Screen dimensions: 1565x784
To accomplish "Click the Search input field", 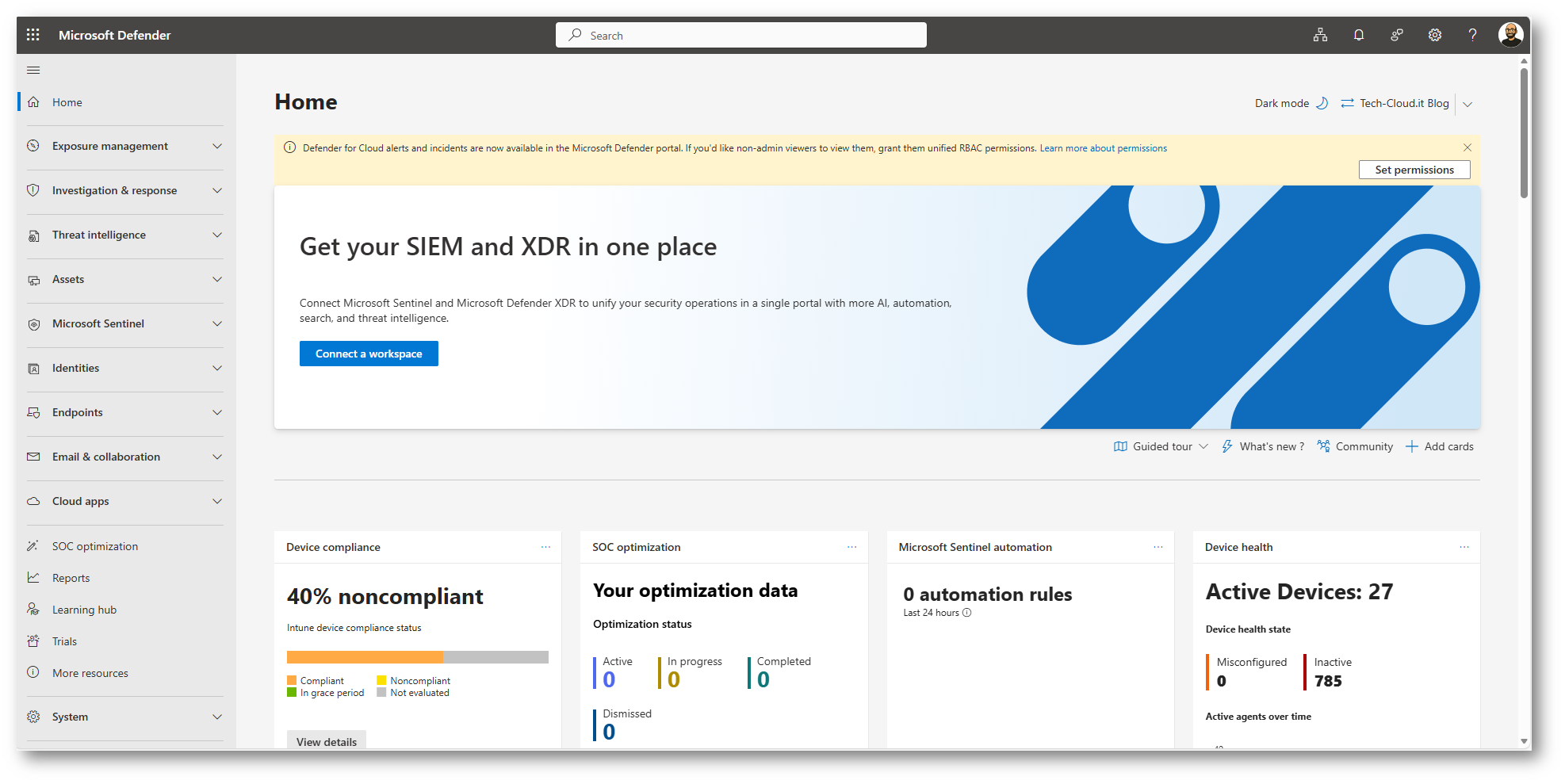I will coord(741,36).
